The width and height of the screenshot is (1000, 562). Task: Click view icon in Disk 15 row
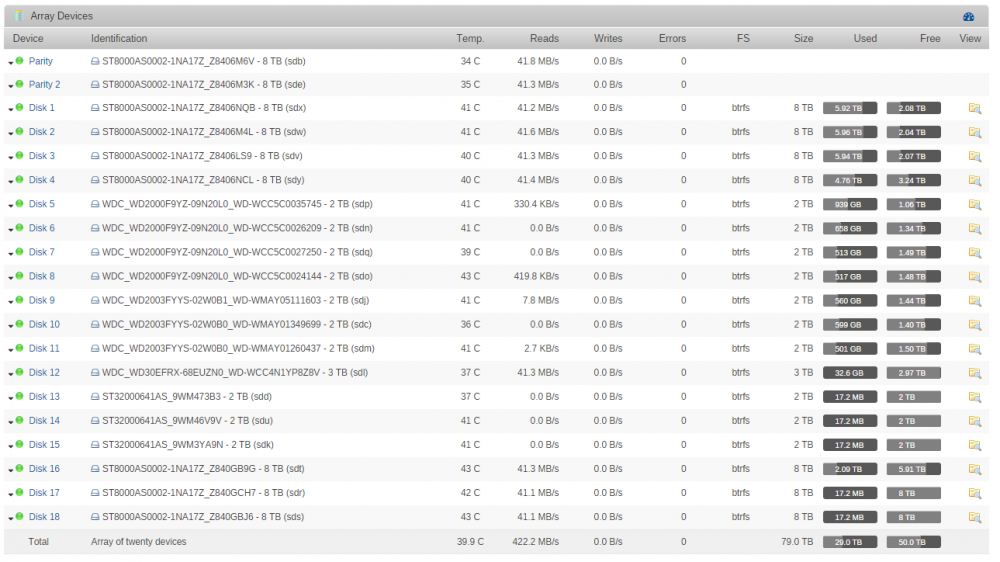tap(974, 445)
